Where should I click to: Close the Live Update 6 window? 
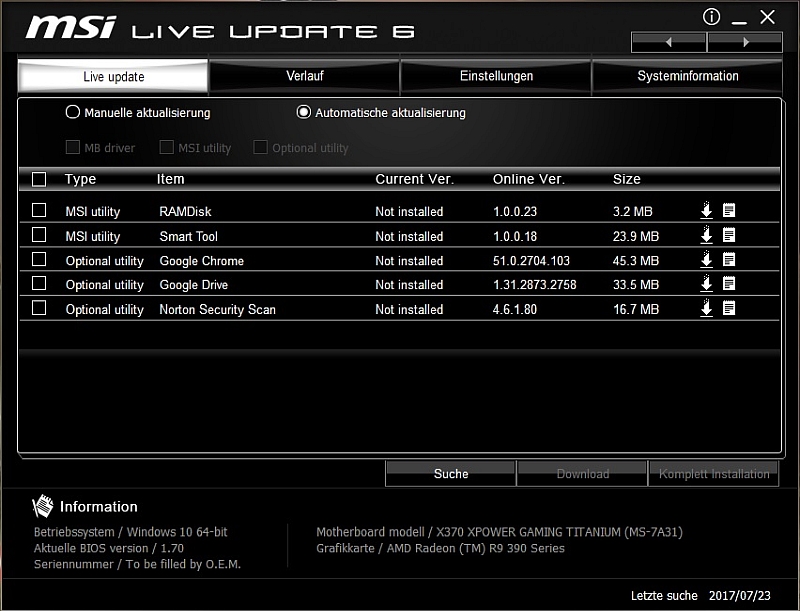coord(767,17)
